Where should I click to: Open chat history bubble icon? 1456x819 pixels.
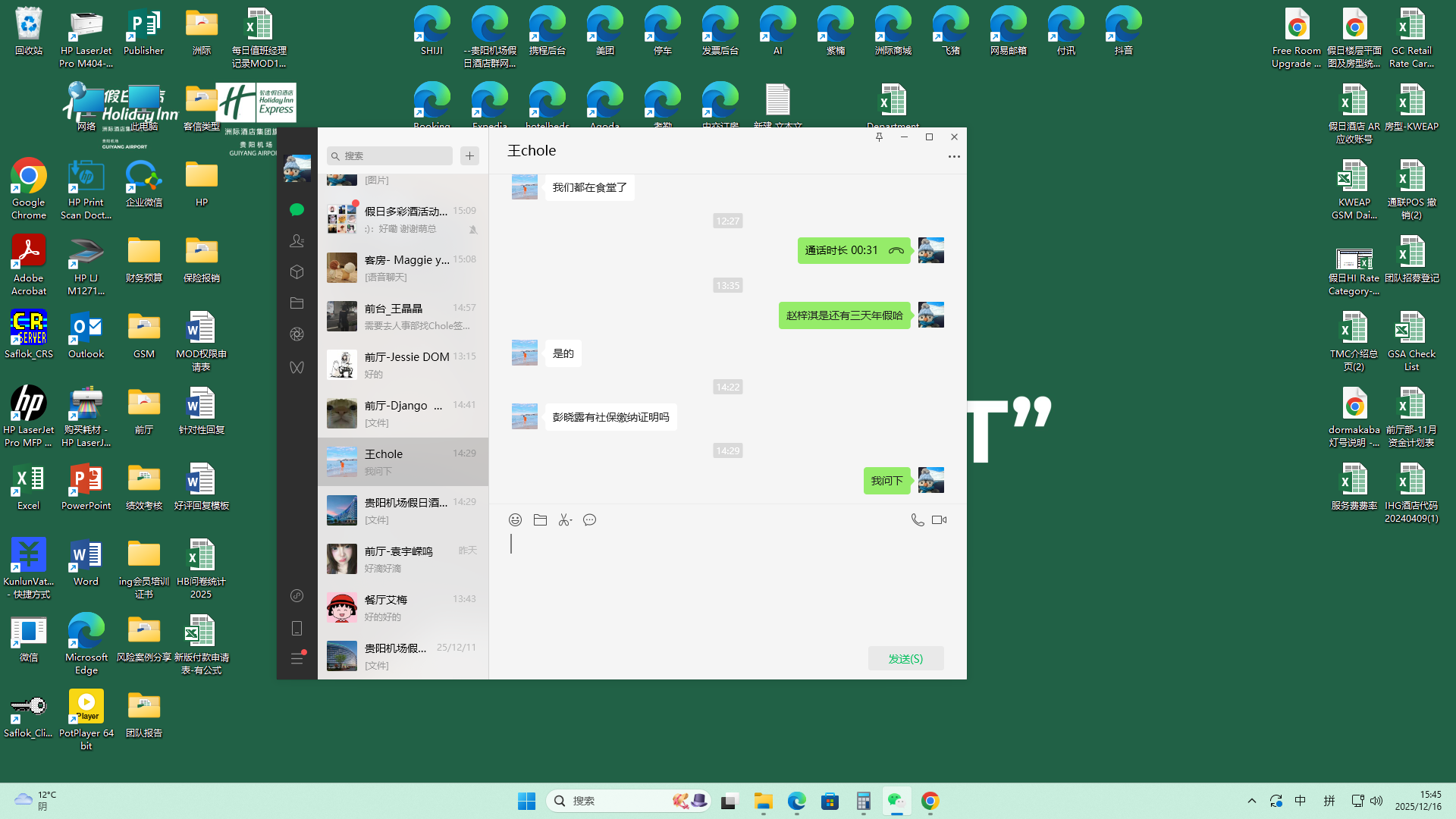(590, 520)
